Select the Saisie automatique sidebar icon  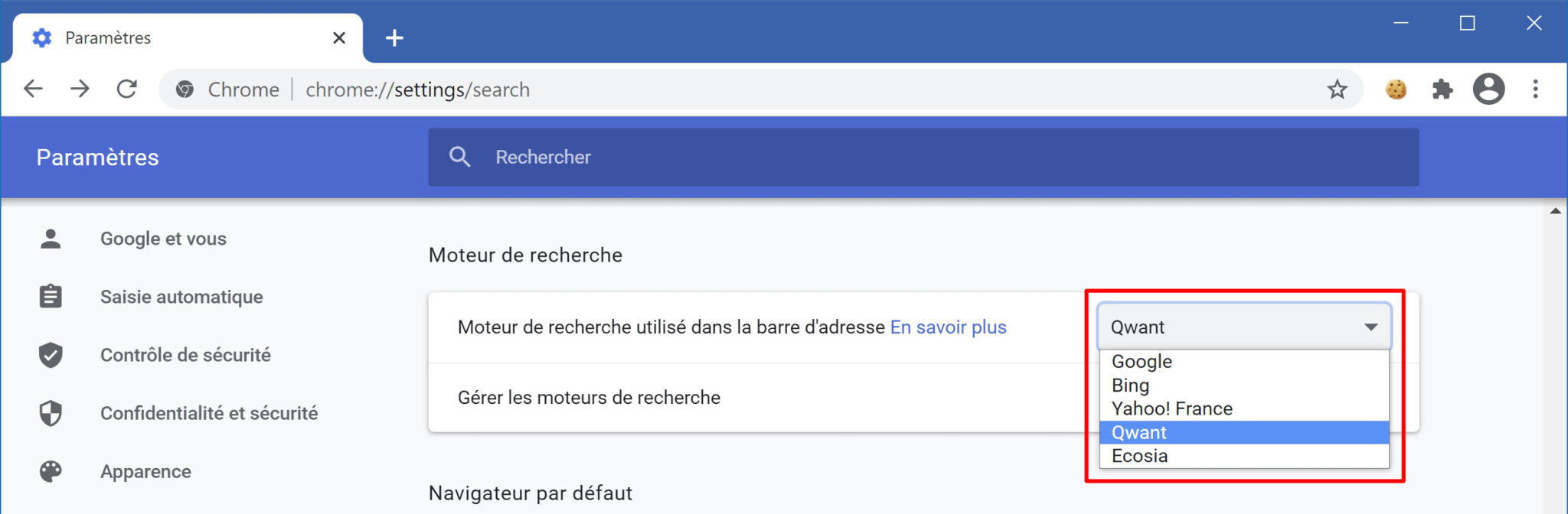click(50, 297)
